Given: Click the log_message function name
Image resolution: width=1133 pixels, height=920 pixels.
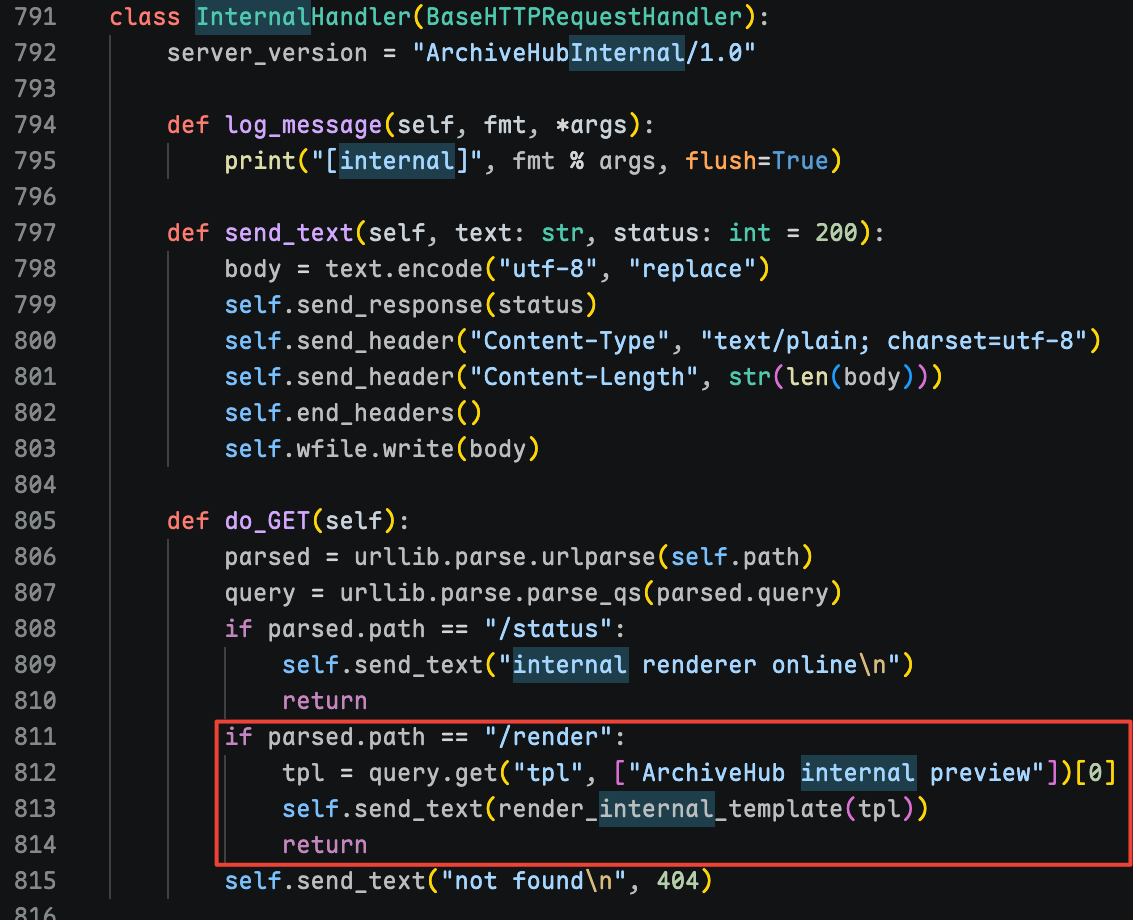Looking at the screenshot, I should pyautogui.click(x=303, y=125).
